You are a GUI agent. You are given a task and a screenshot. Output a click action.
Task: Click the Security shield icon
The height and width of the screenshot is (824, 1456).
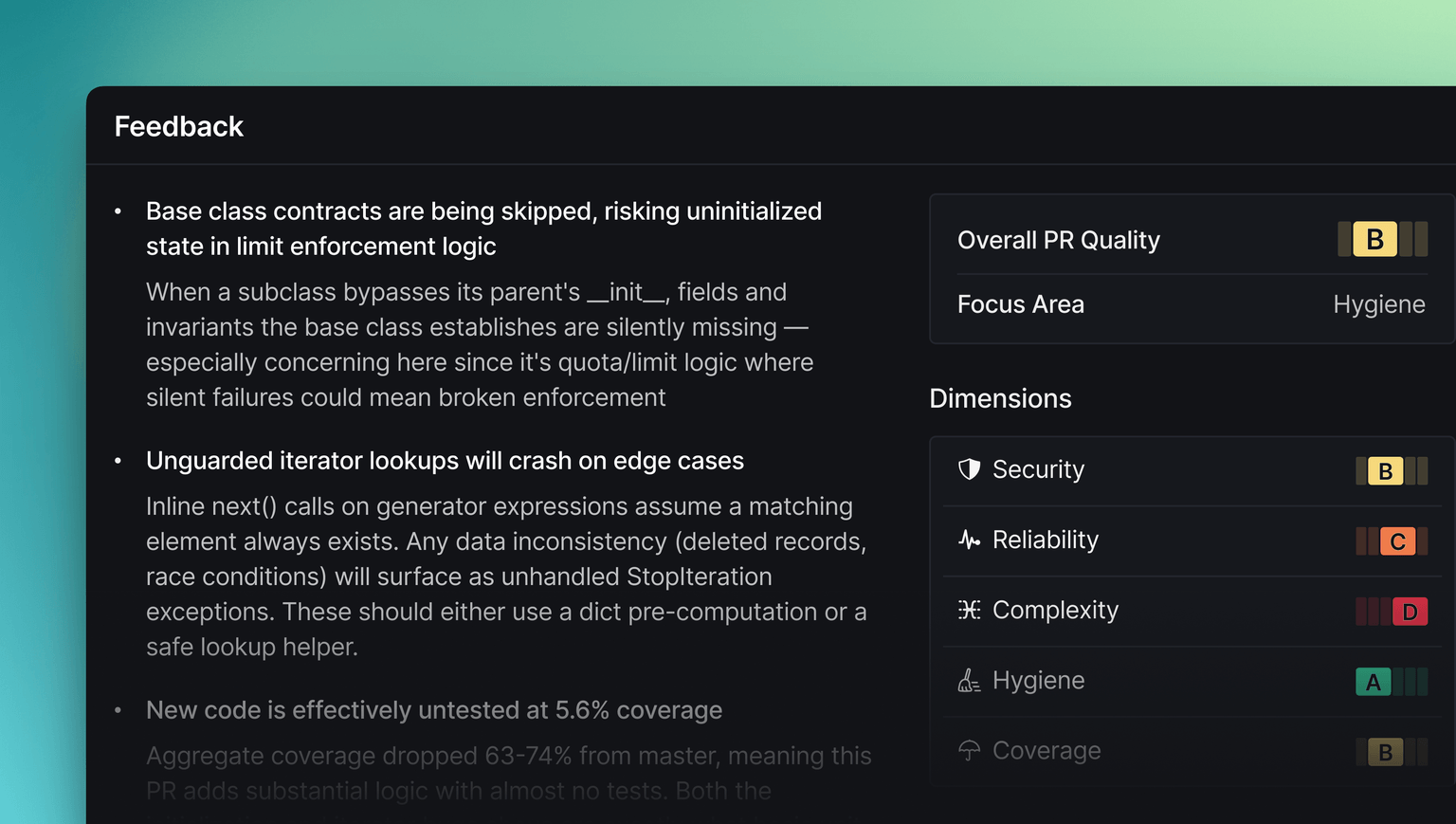tap(969, 469)
